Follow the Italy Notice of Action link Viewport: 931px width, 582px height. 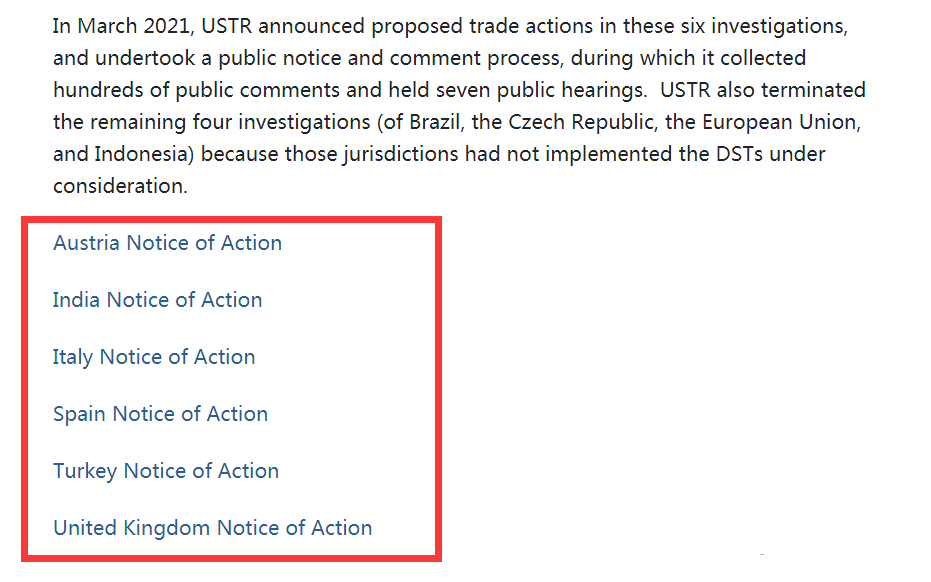(x=154, y=357)
